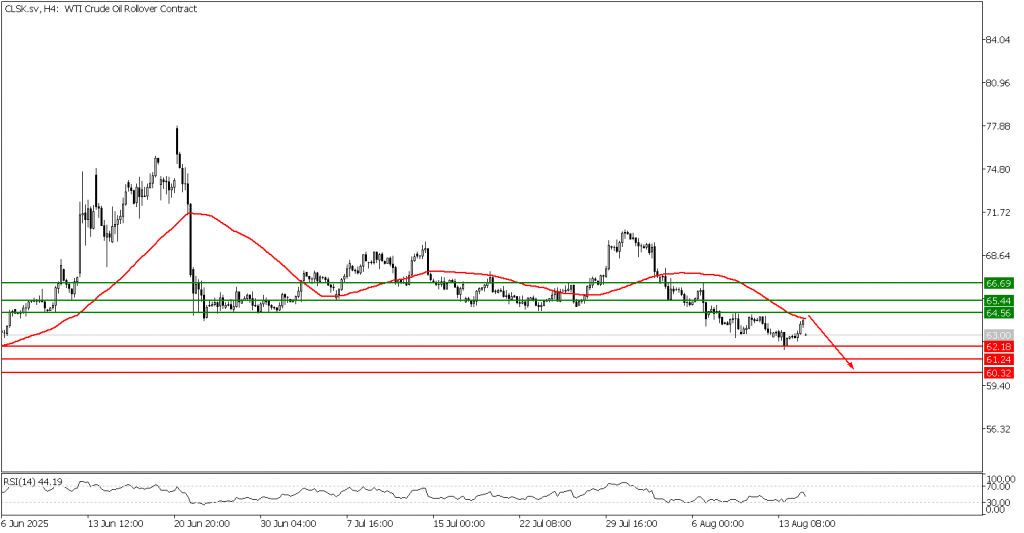Click the 74.80 price scale value
The width and height of the screenshot is (1024, 533).
coord(999,169)
